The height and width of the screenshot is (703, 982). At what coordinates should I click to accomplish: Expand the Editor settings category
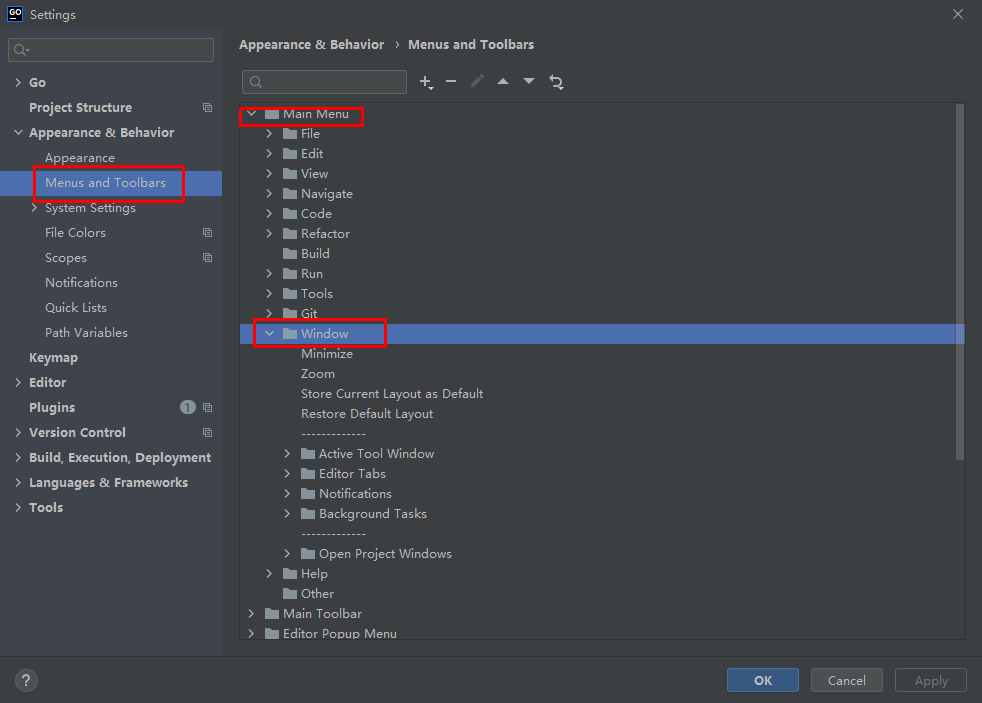[18, 382]
